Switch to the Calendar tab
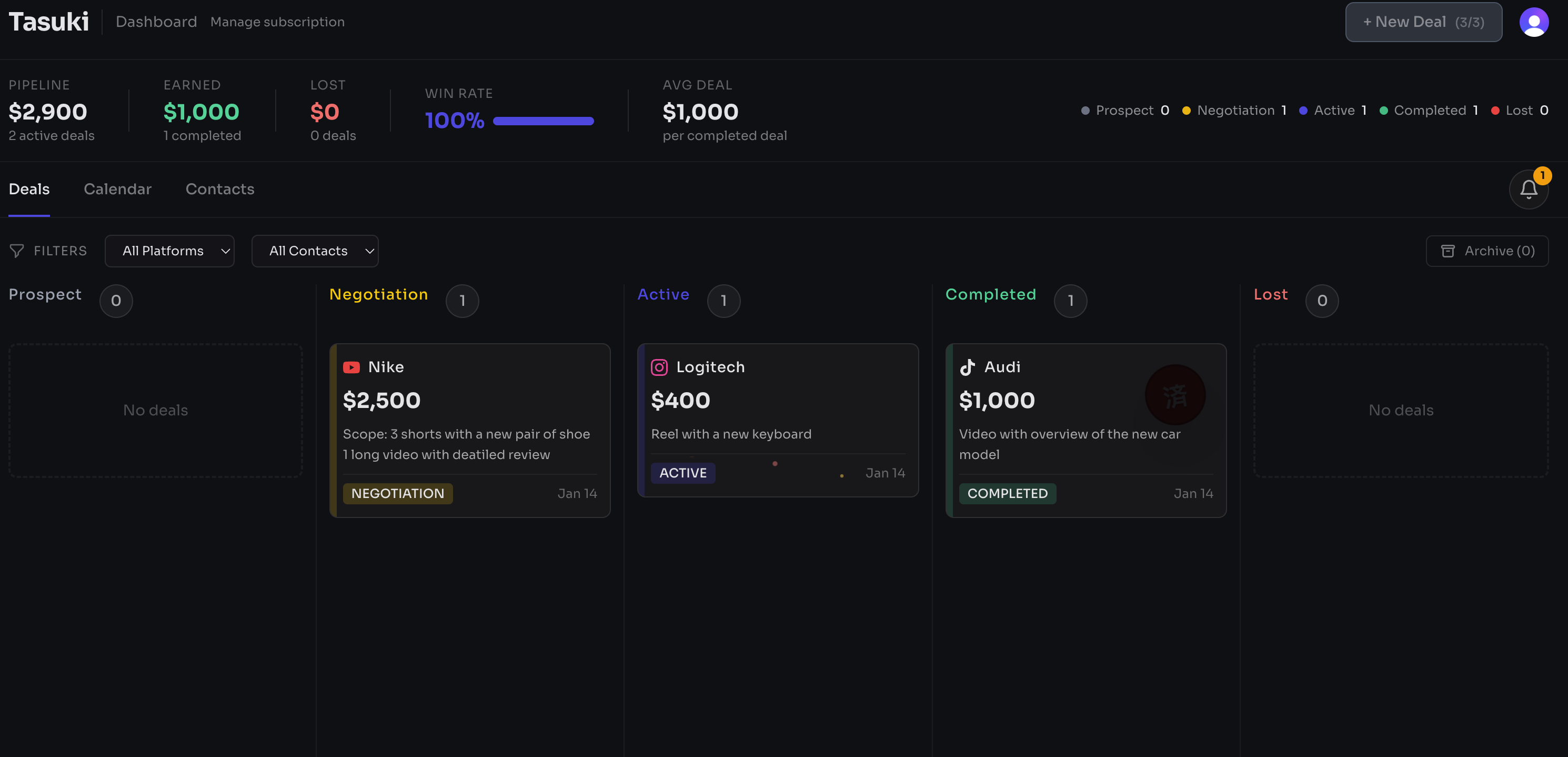1568x757 pixels. 117,190
